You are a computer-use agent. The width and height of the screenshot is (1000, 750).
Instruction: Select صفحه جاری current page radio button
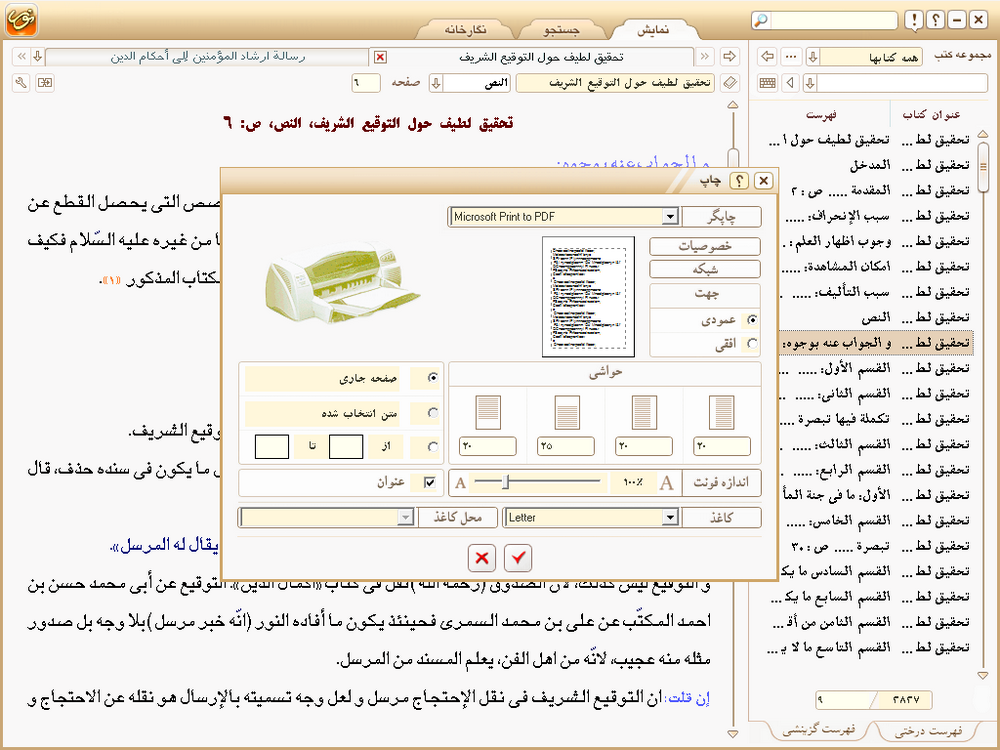click(433, 378)
